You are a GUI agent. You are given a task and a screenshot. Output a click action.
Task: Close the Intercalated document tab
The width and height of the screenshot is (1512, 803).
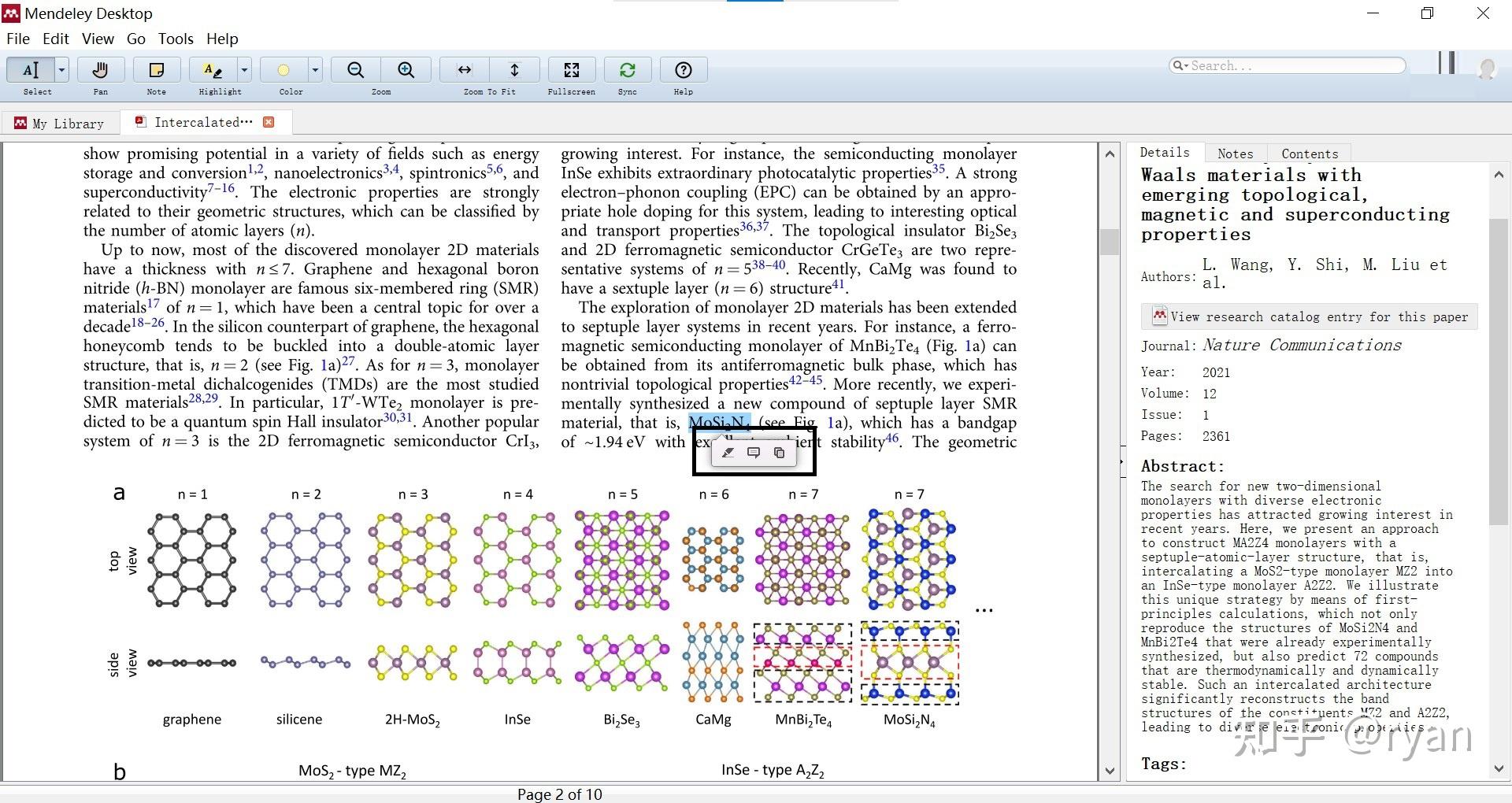click(x=269, y=122)
